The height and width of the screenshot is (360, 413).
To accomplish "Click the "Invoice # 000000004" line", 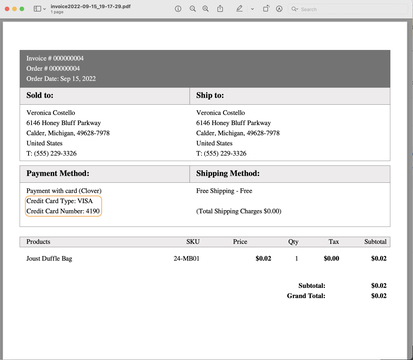I will pos(55,58).
